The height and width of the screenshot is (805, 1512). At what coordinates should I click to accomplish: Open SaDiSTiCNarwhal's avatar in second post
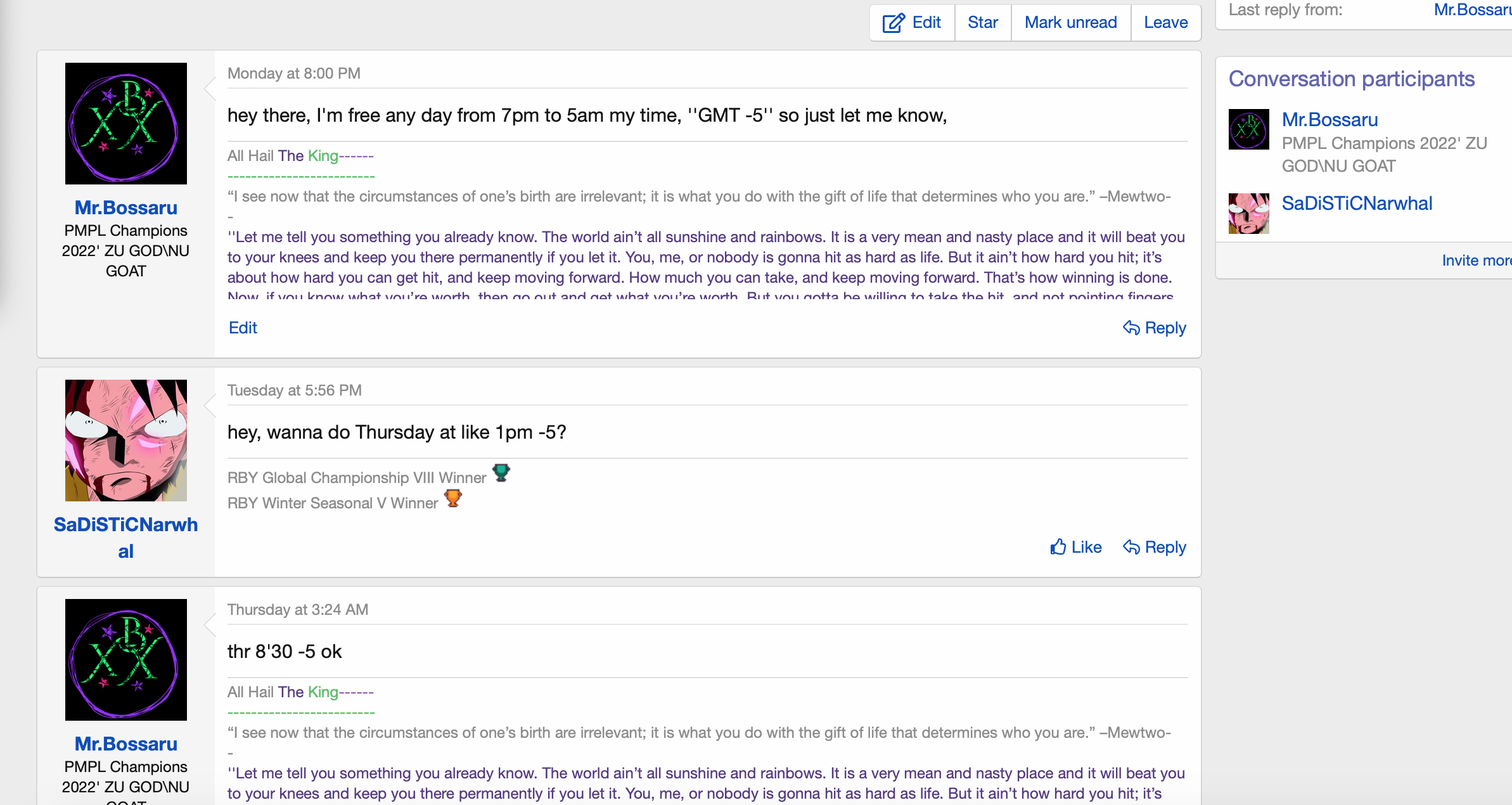(126, 441)
